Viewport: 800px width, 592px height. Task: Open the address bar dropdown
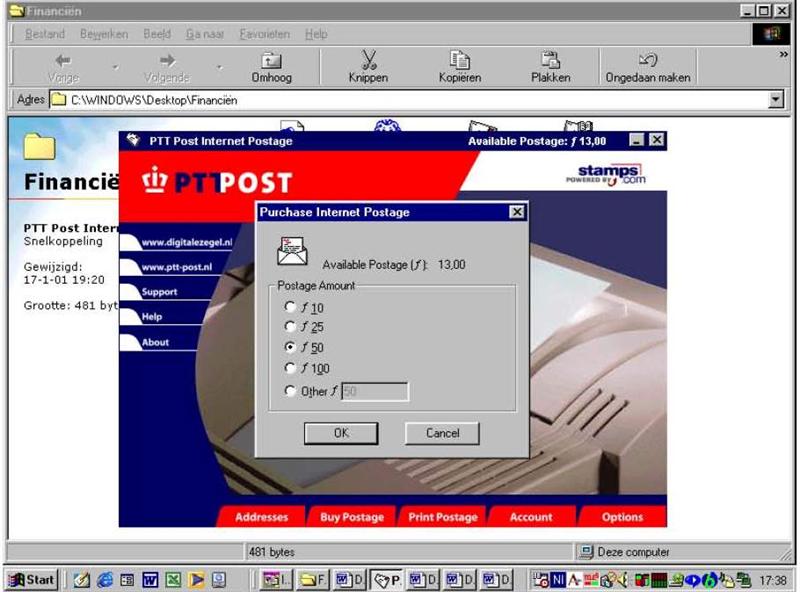[776, 100]
